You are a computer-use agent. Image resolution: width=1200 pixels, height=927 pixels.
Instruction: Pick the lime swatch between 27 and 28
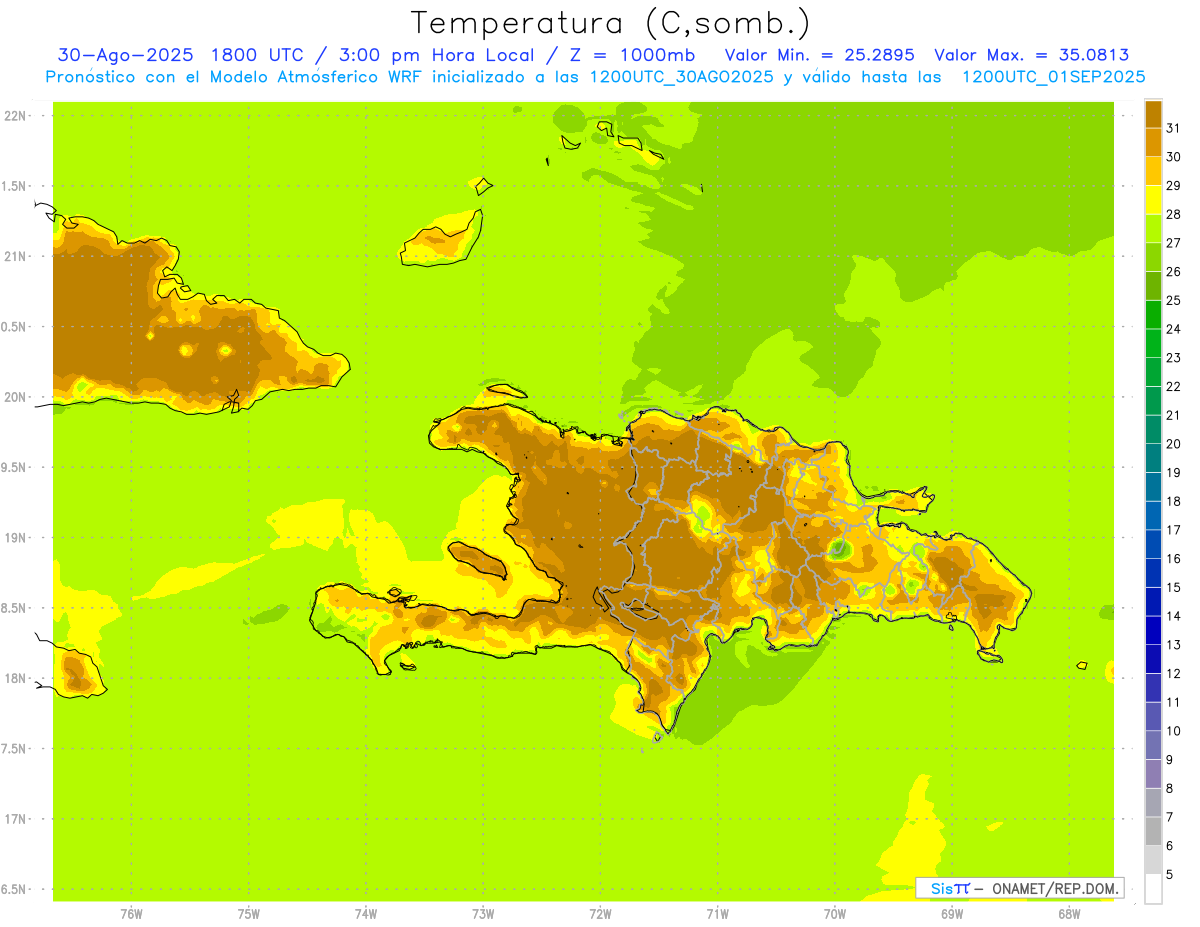click(1153, 229)
